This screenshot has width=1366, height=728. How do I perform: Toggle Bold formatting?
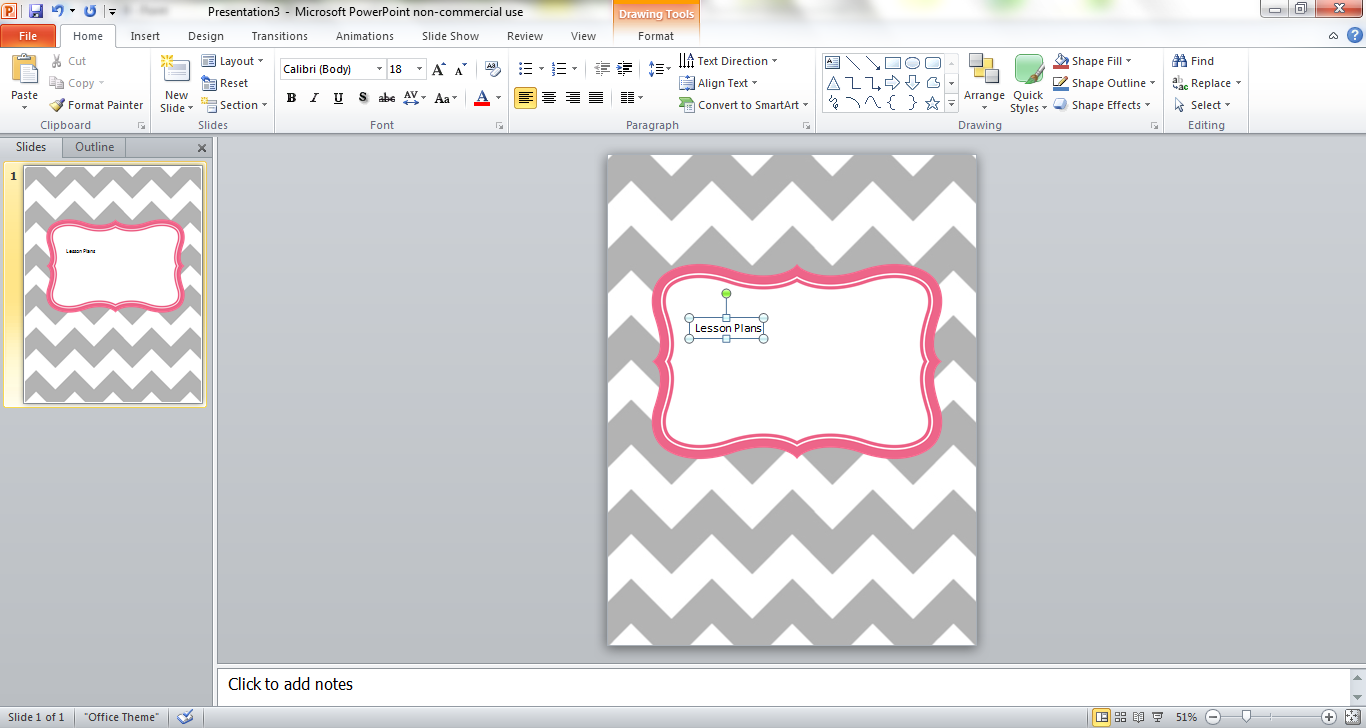tap(291, 98)
